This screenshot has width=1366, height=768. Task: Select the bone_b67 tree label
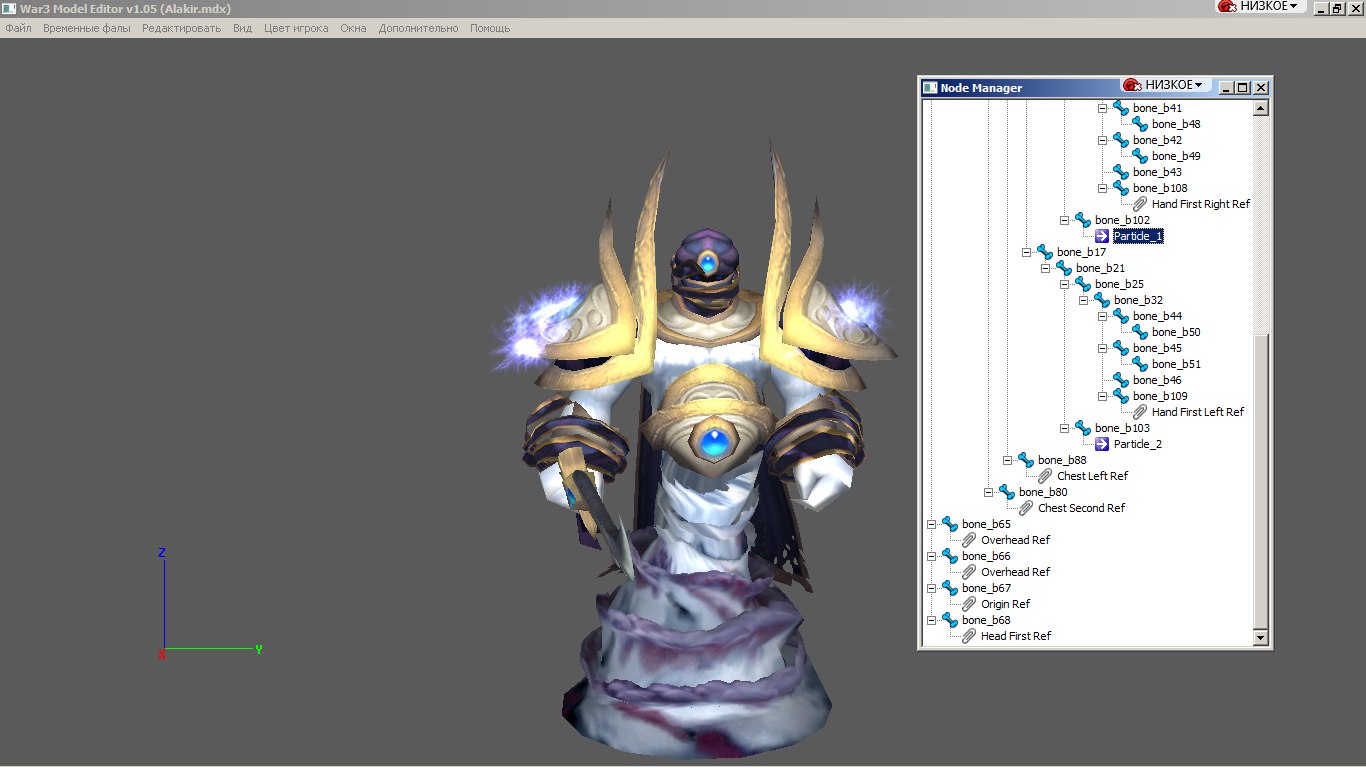click(986, 588)
